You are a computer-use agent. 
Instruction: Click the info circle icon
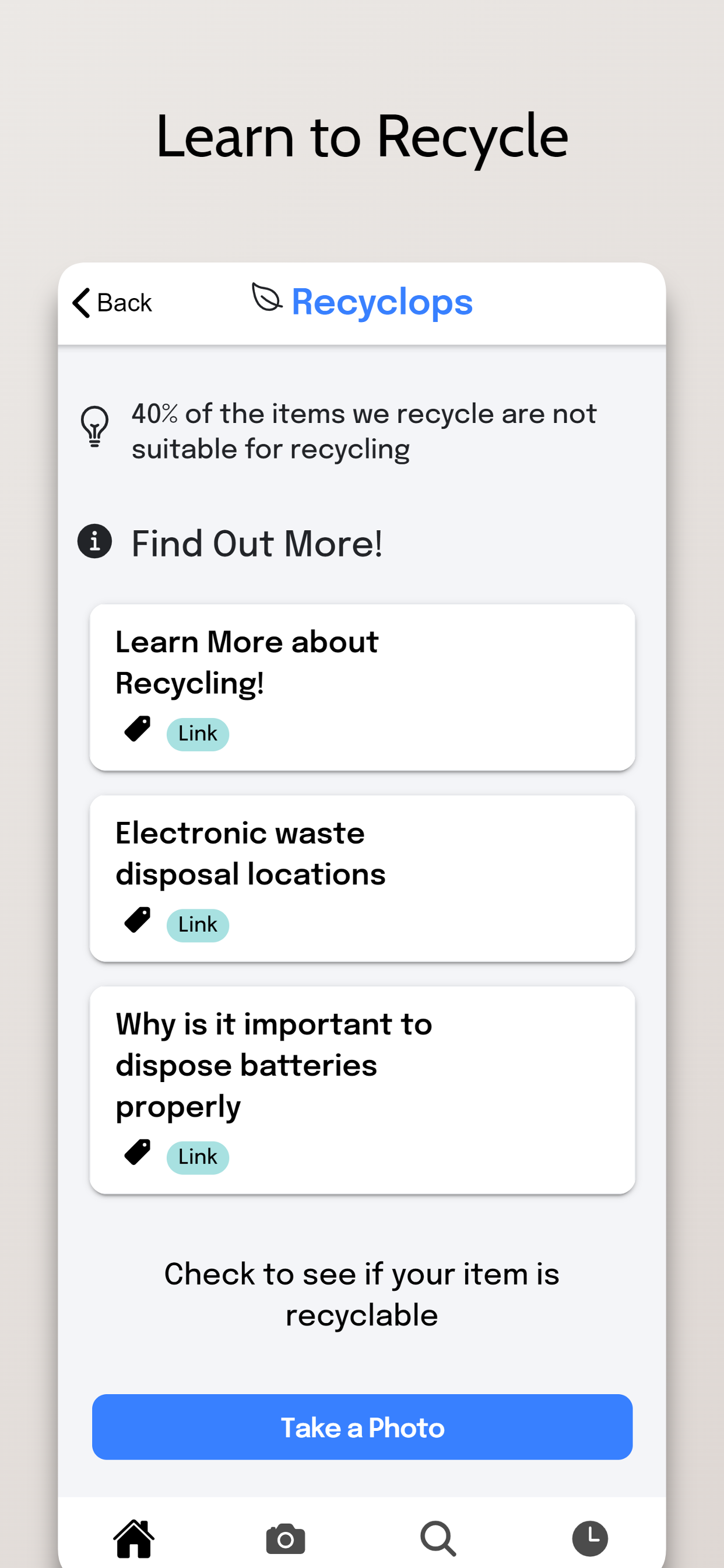click(95, 541)
